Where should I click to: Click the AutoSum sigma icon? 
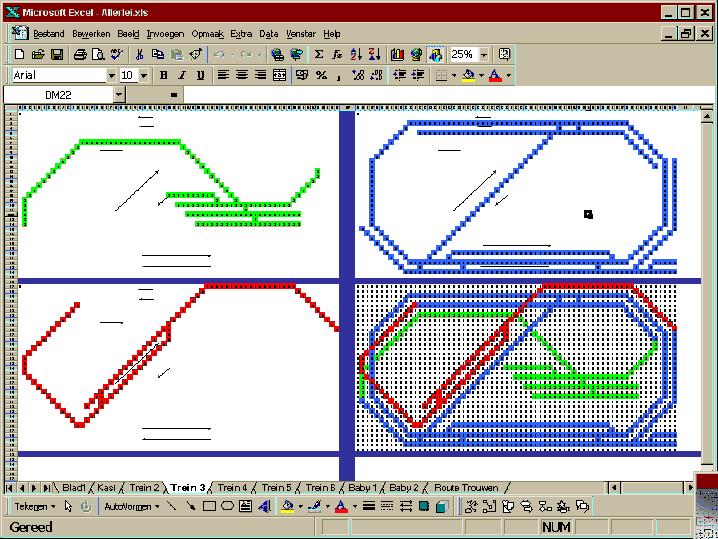coord(319,54)
